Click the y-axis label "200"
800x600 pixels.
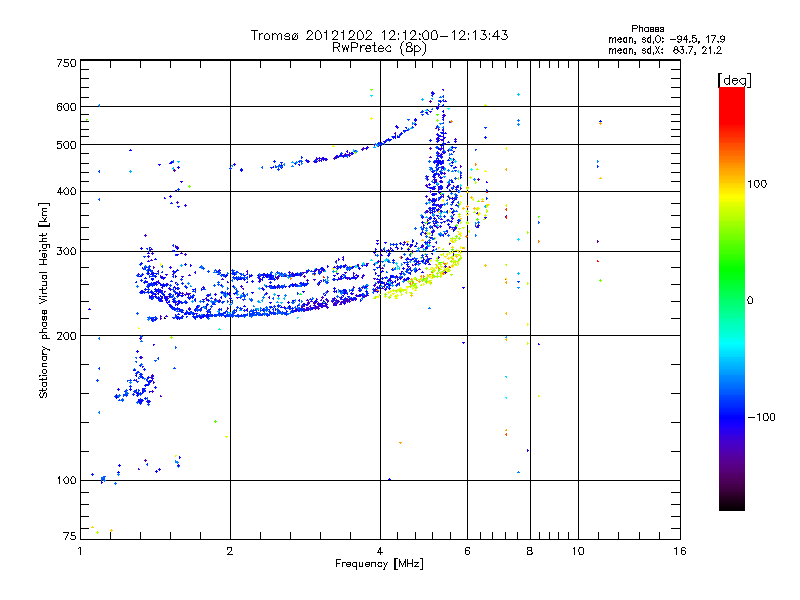[66, 336]
